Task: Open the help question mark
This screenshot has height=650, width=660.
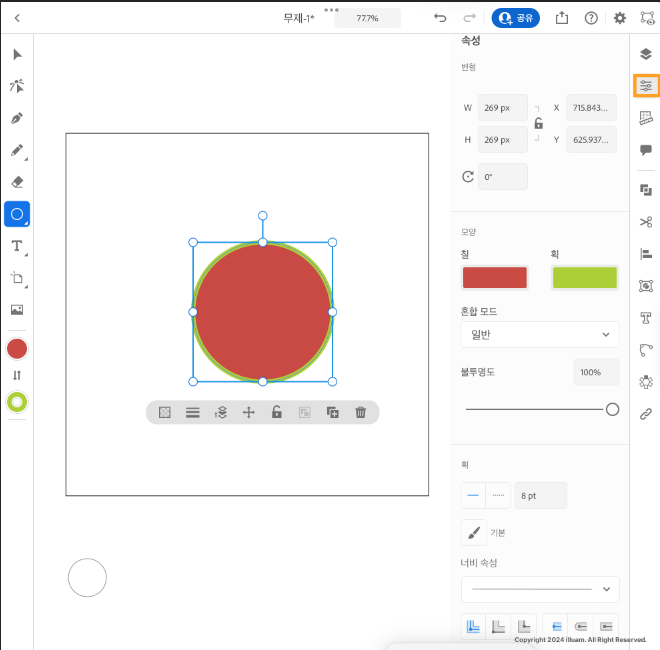Action: point(591,18)
